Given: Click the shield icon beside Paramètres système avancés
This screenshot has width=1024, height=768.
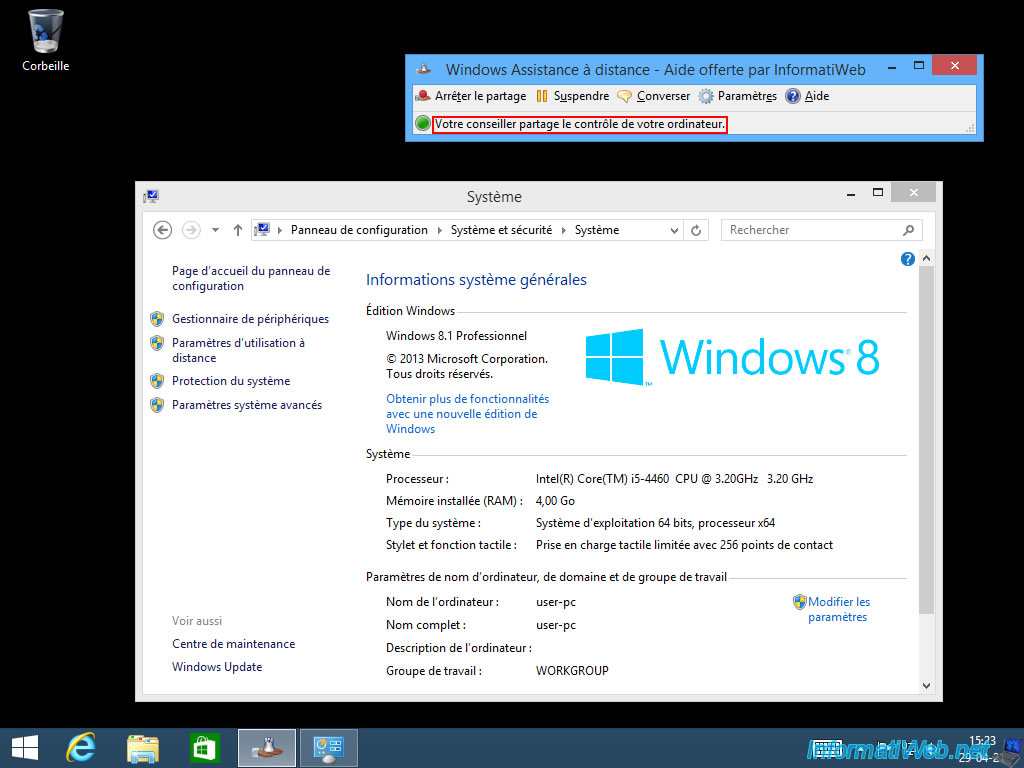Looking at the screenshot, I should pyautogui.click(x=157, y=405).
